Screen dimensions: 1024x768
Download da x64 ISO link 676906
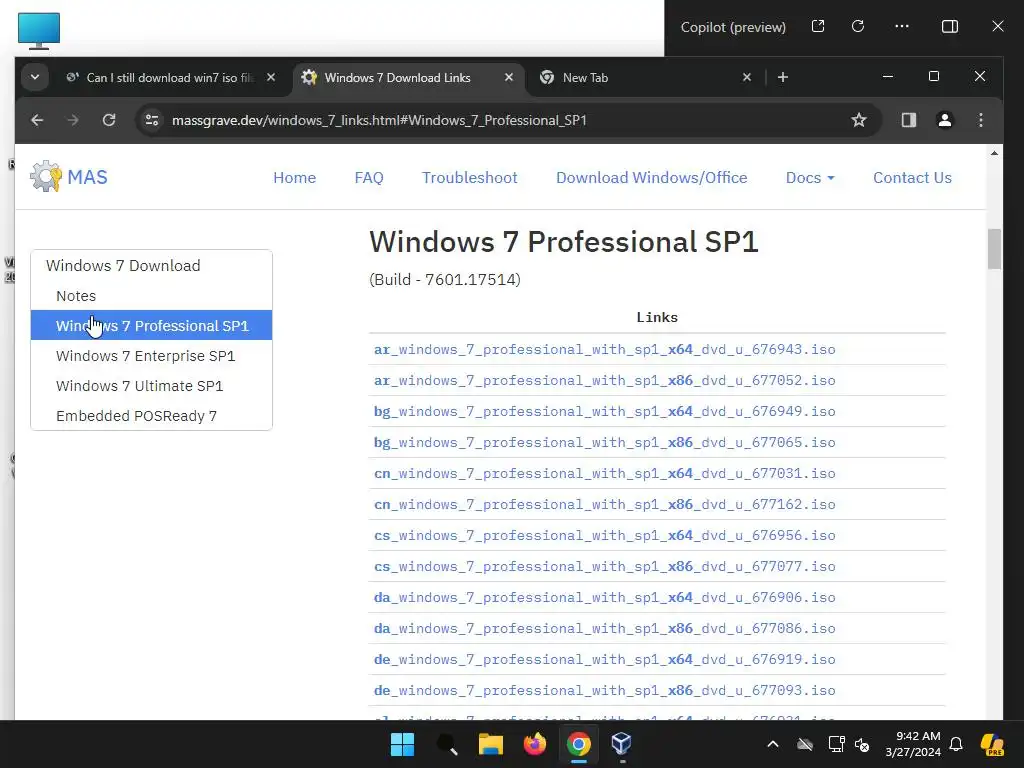pos(605,598)
